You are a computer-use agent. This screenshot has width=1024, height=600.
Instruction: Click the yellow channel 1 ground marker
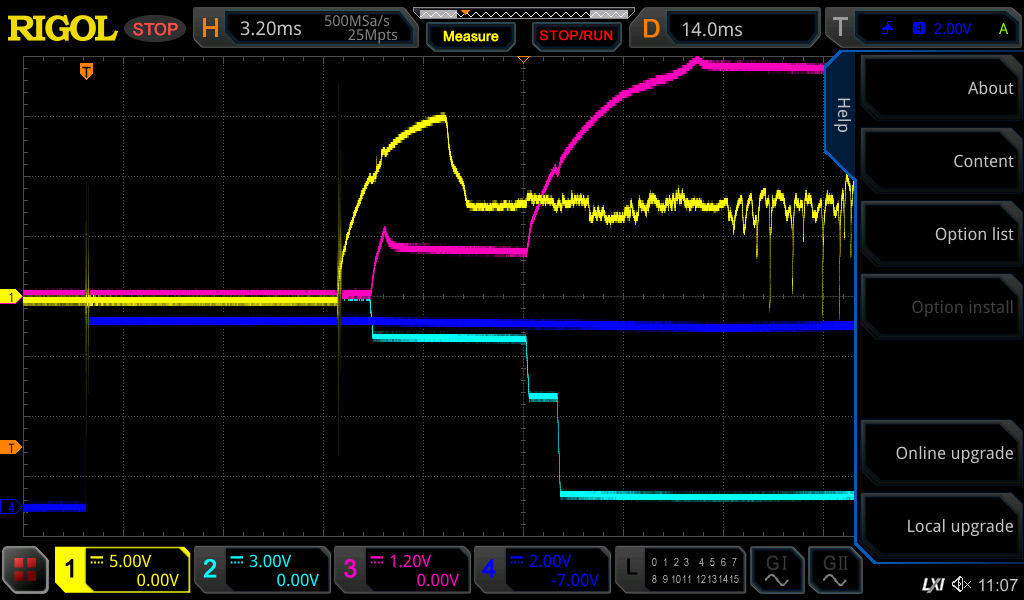(12, 297)
